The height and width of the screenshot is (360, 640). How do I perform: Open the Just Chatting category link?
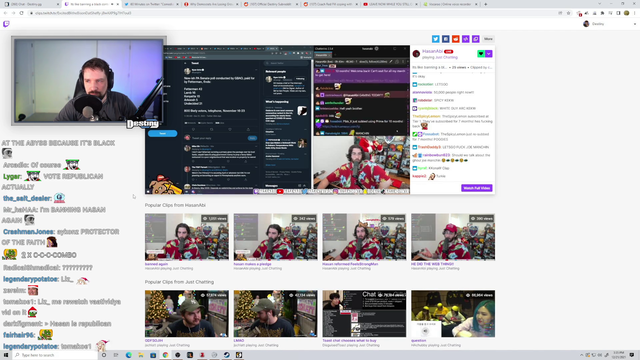click(448, 58)
